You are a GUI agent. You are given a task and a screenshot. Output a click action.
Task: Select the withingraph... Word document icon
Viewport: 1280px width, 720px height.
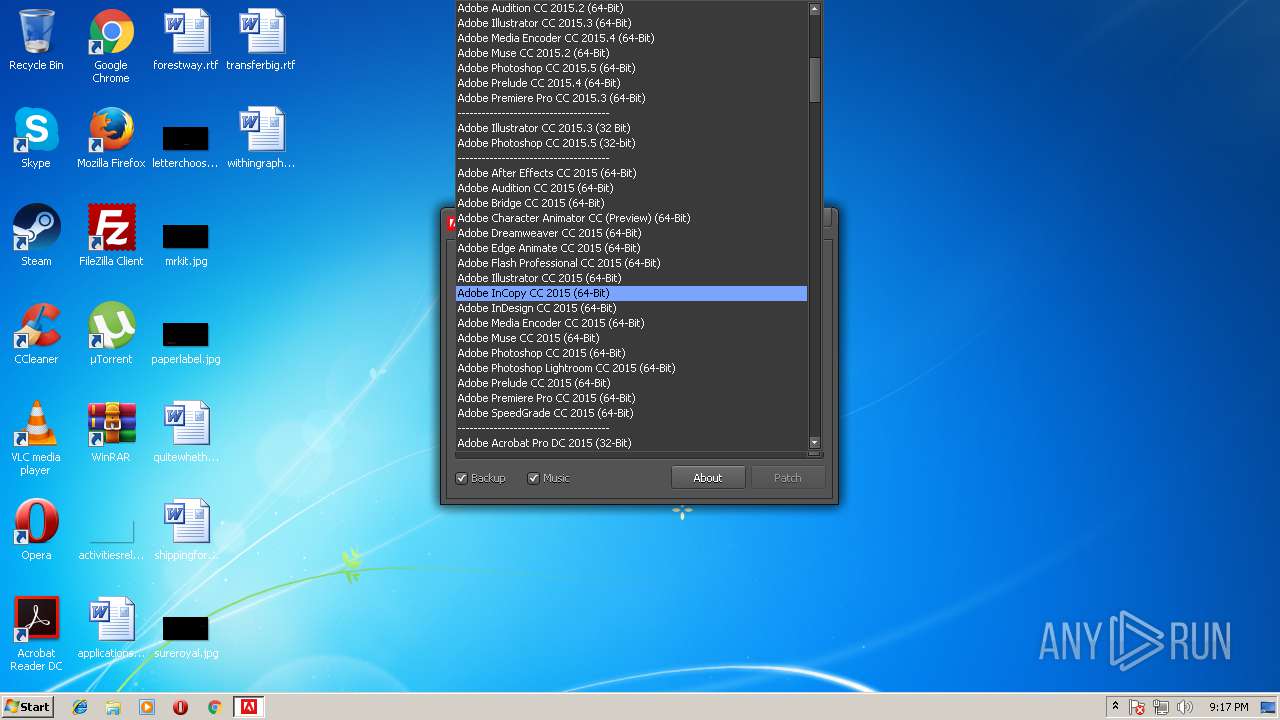click(261, 138)
